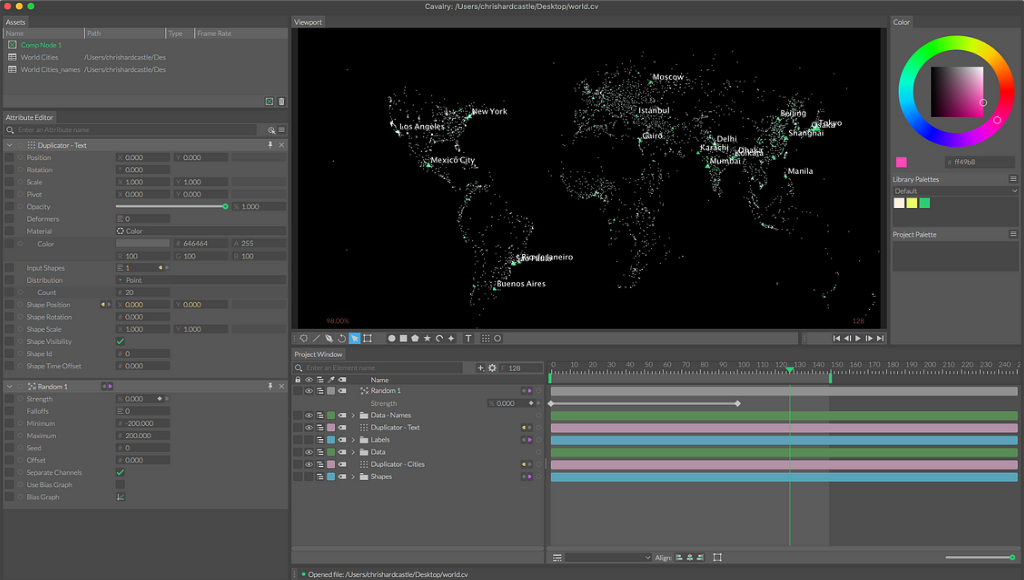Toggle the Separate Channels checkbox

[x=120, y=472]
